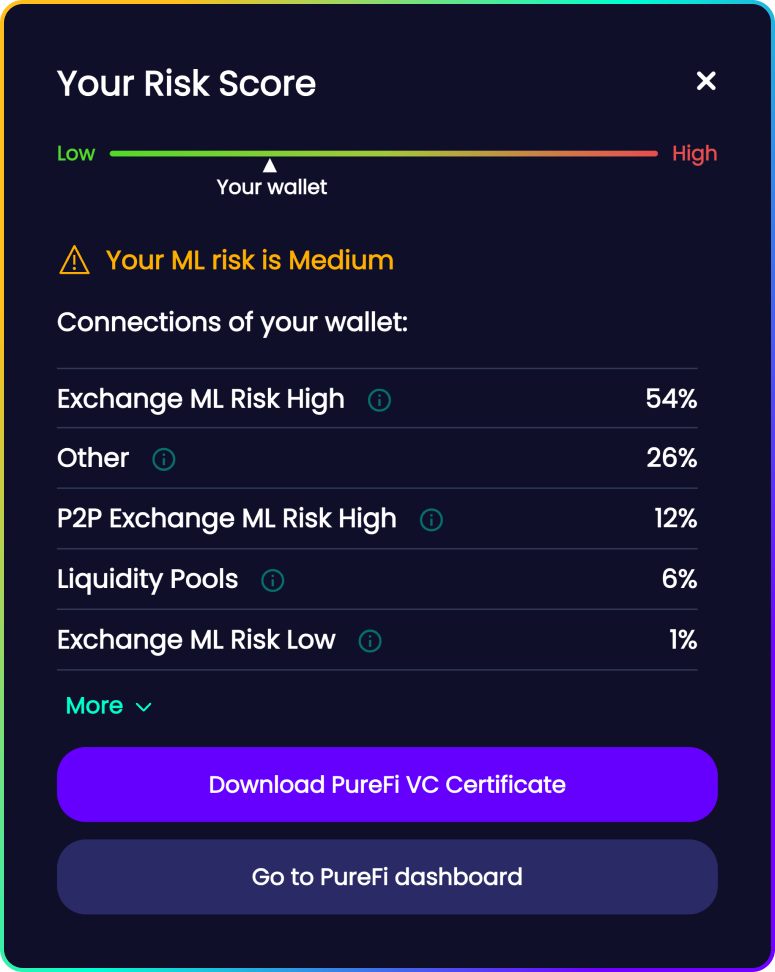The height and width of the screenshot is (972, 775).
Task: Click info icon for P2P Exchange ML Risk High
Action: pyautogui.click(x=431, y=520)
